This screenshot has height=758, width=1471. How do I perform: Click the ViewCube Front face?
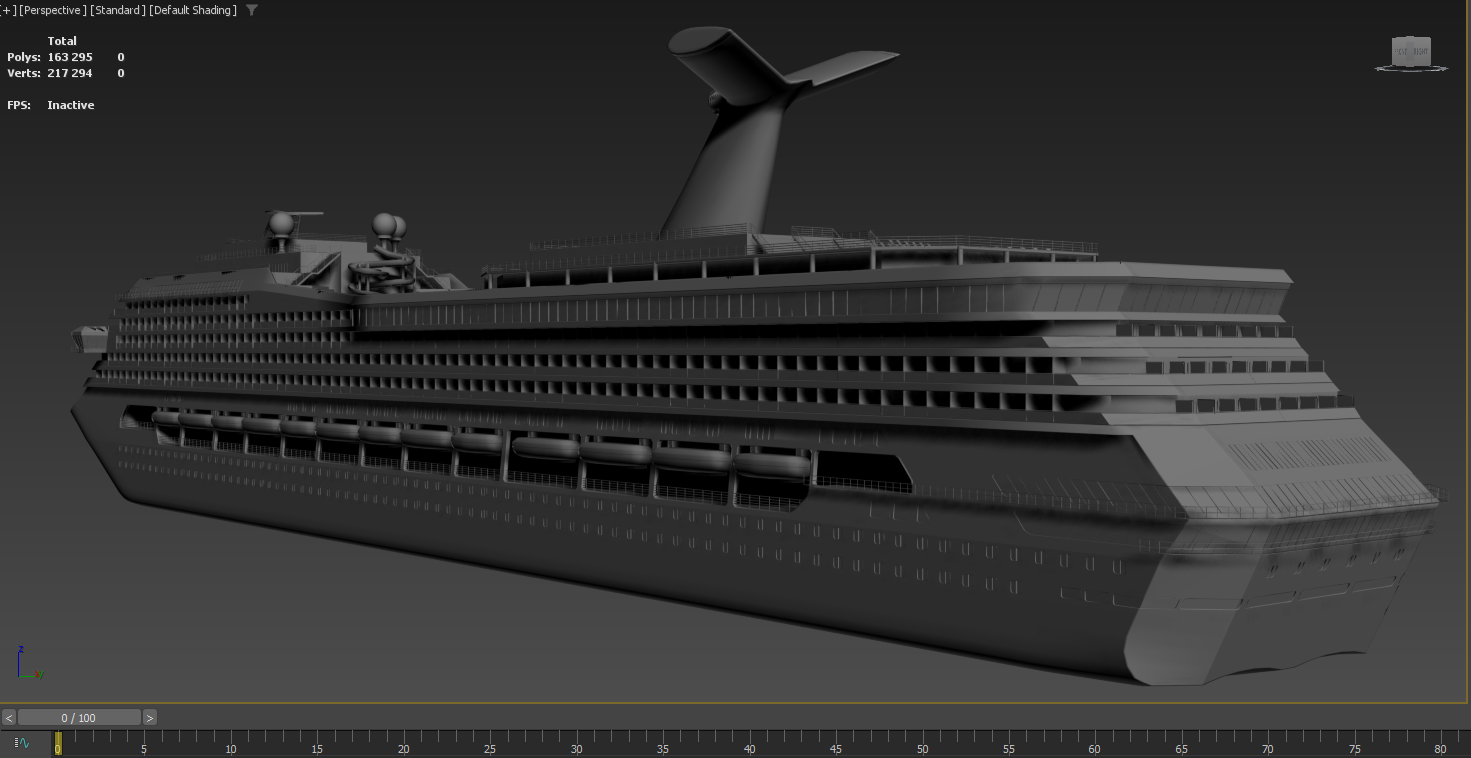click(1401, 51)
